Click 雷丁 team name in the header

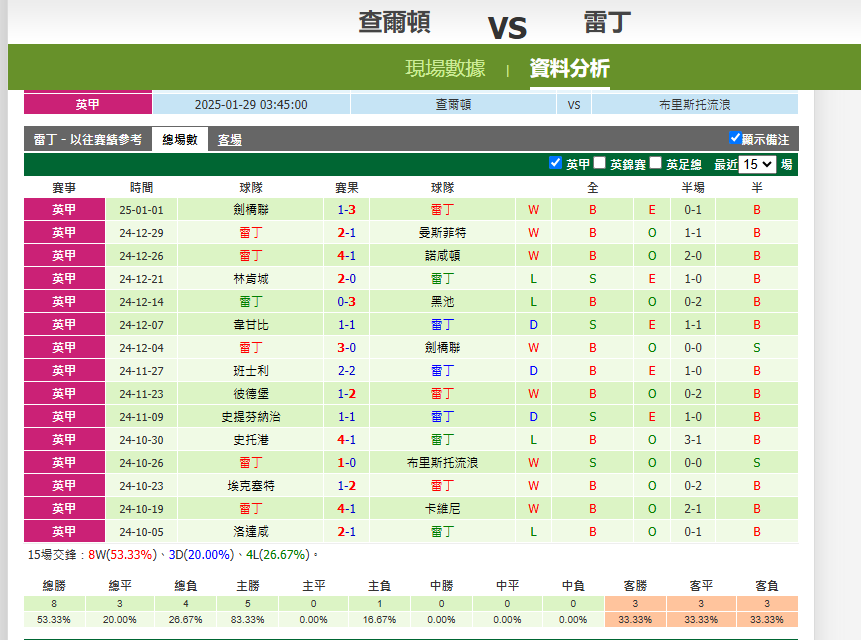tap(607, 23)
